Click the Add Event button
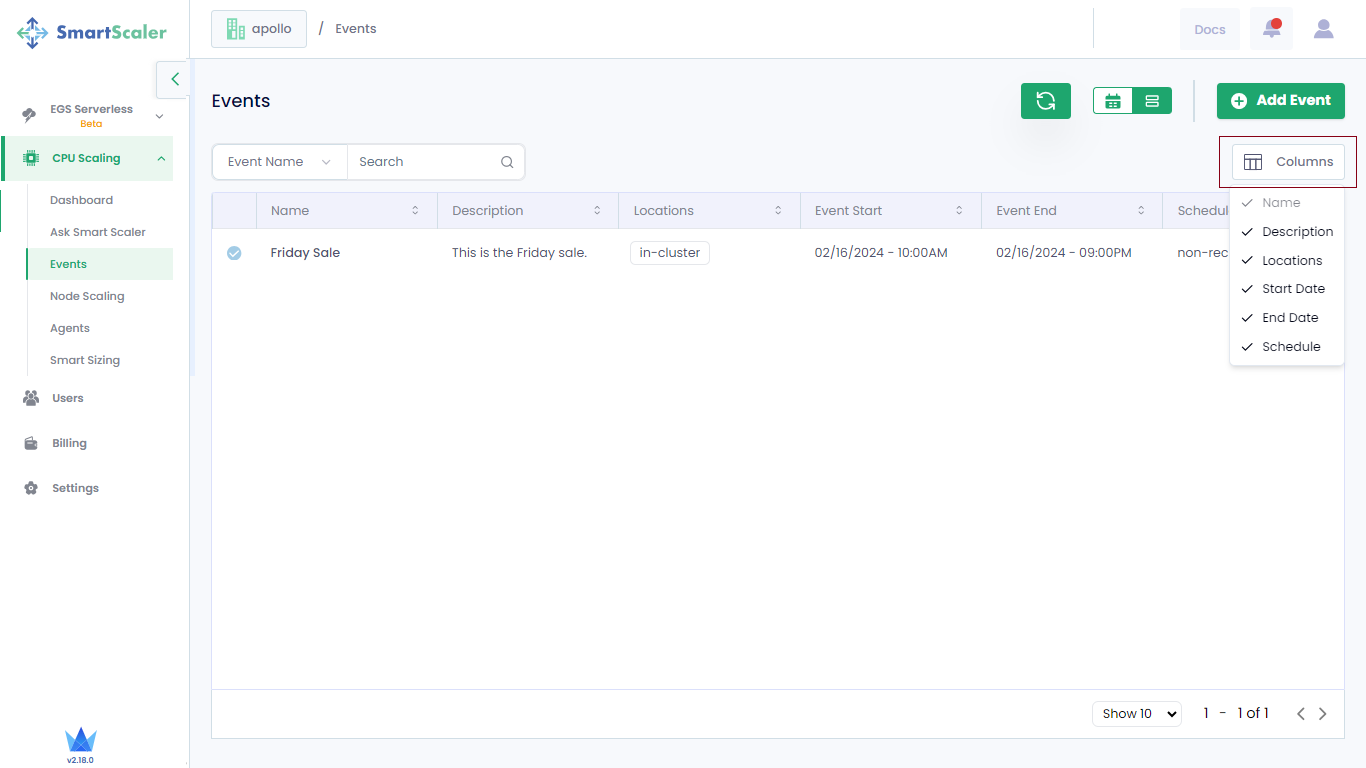The image size is (1366, 768). click(x=1280, y=101)
